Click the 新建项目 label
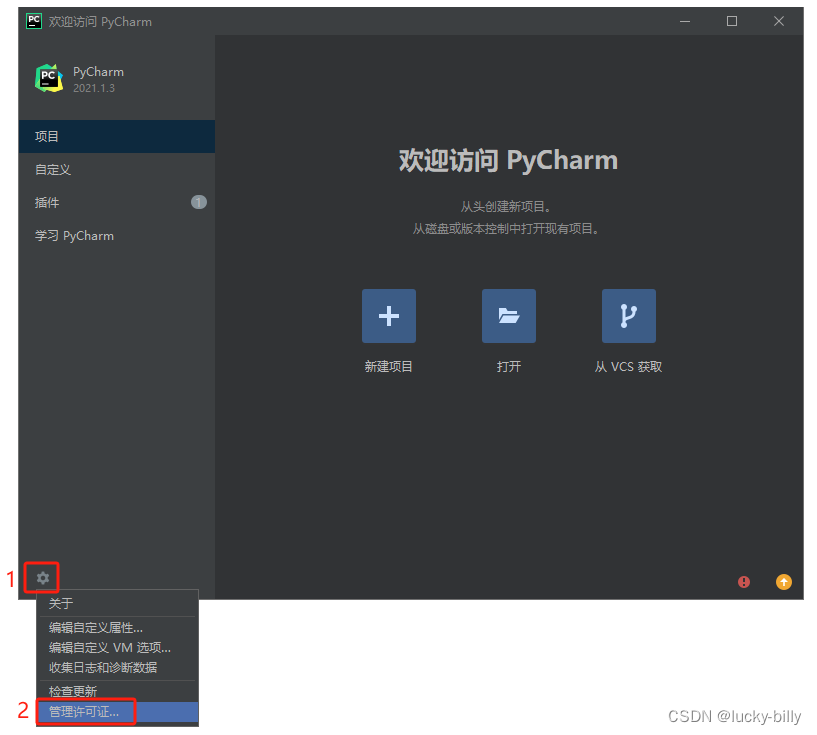Image resolution: width=817 pixels, height=735 pixels. [x=389, y=367]
